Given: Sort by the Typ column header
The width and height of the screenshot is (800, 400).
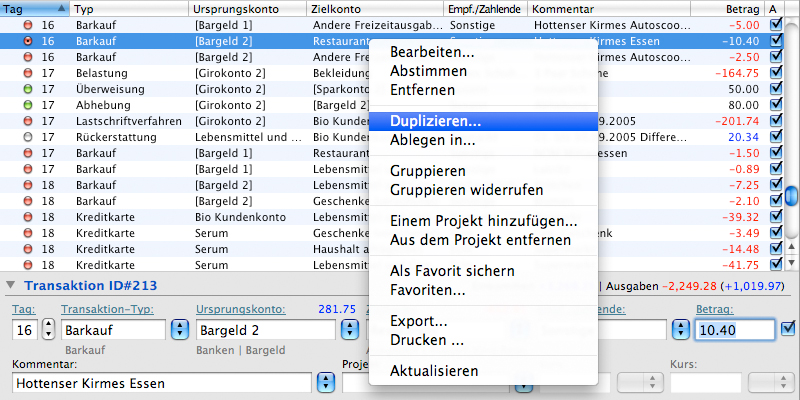Looking at the screenshot, I should point(130,8).
